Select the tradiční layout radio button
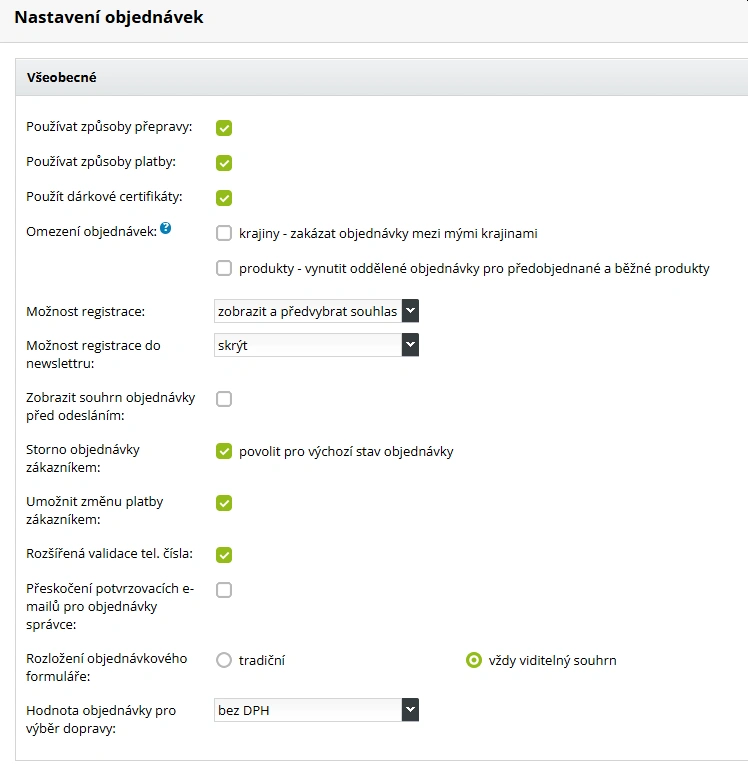The height and width of the screenshot is (765, 748). [224, 660]
